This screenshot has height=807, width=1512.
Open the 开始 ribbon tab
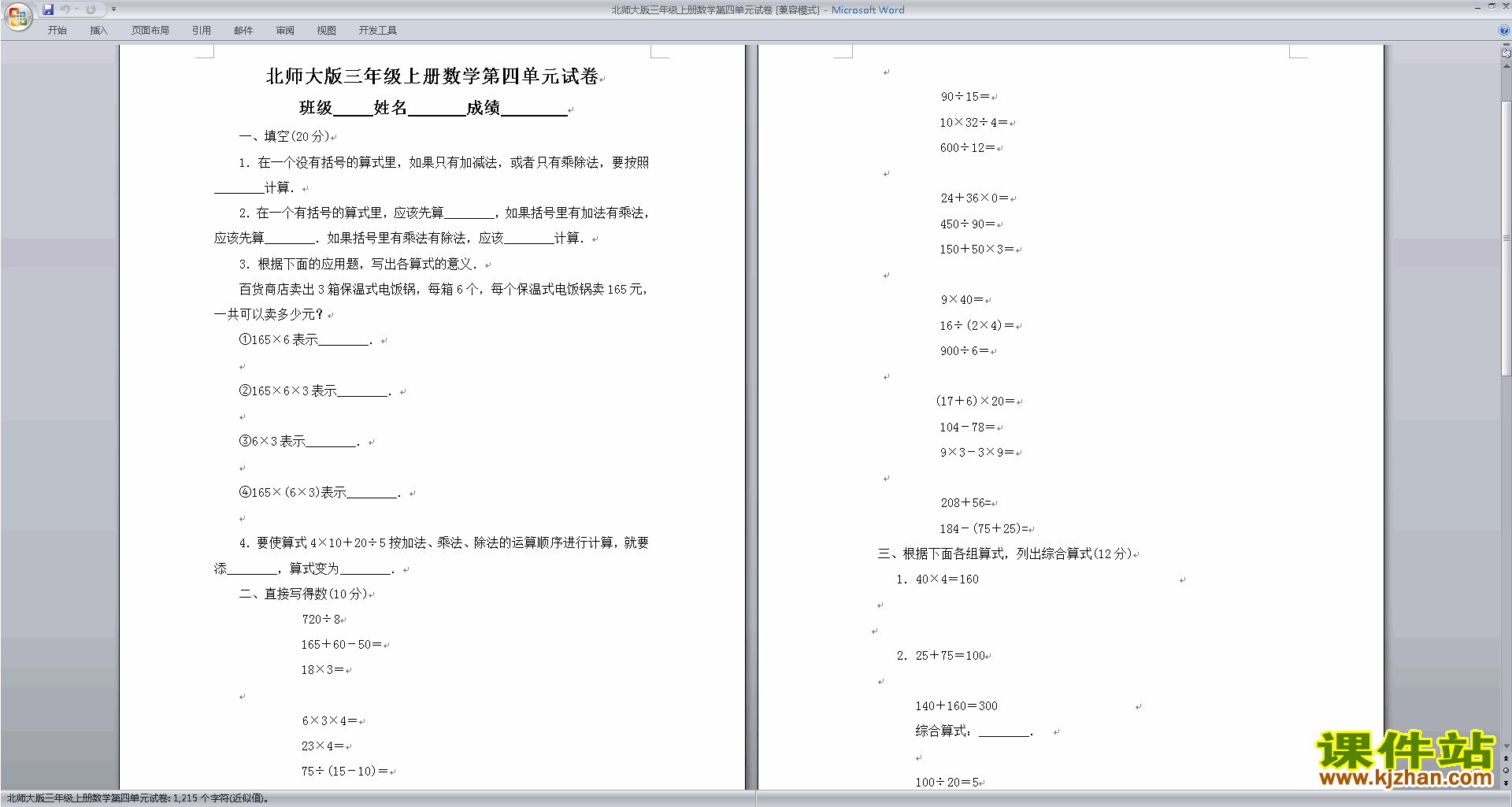(57, 31)
